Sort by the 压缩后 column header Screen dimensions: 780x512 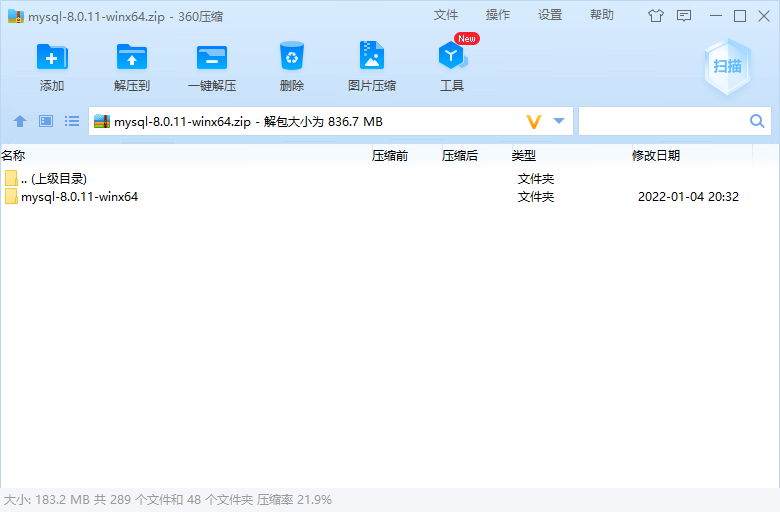[x=475, y=155]
